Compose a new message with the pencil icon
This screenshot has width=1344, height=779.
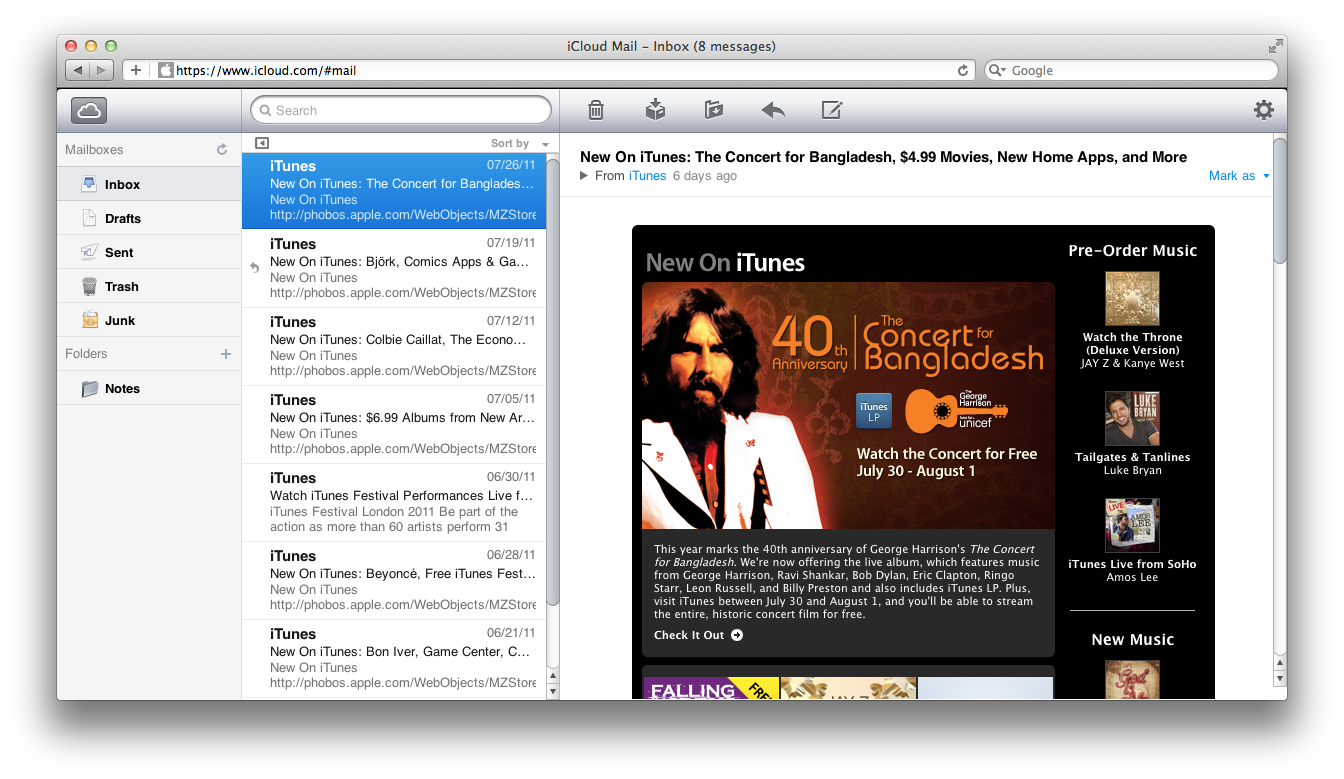[832, 110]
